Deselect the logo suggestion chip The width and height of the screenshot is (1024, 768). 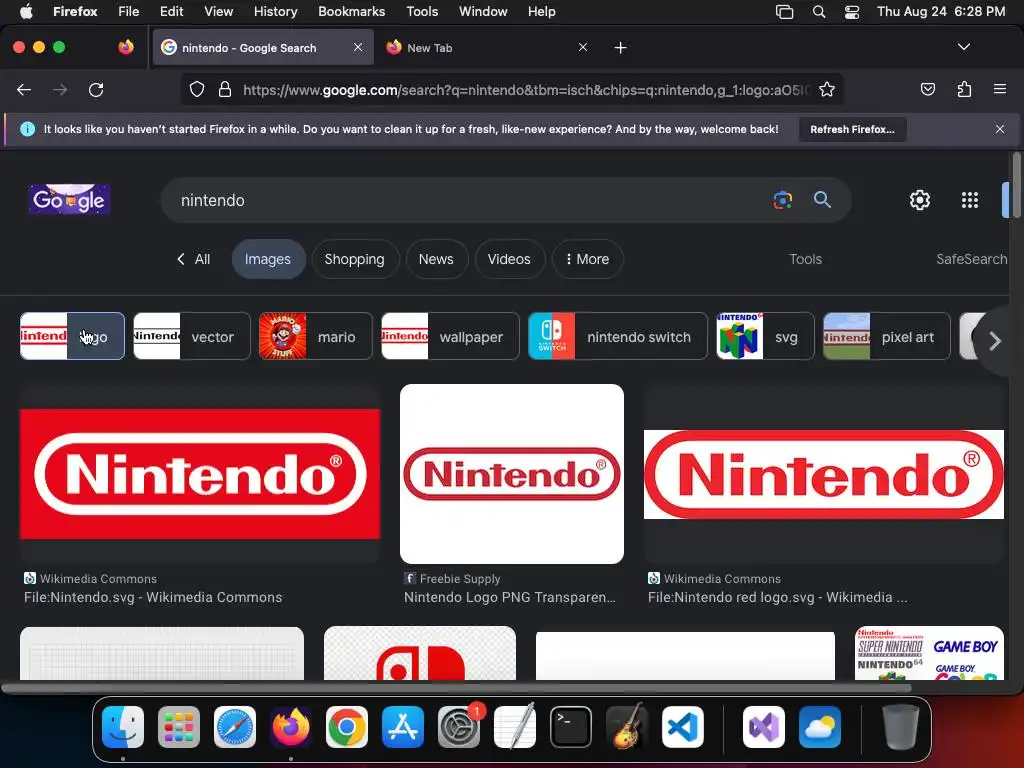click(72, 336)
